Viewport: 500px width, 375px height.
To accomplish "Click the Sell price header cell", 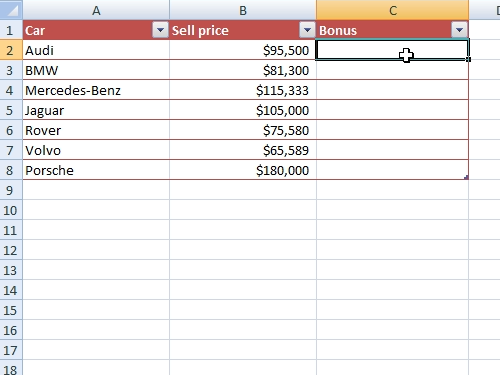I will 243,30.
